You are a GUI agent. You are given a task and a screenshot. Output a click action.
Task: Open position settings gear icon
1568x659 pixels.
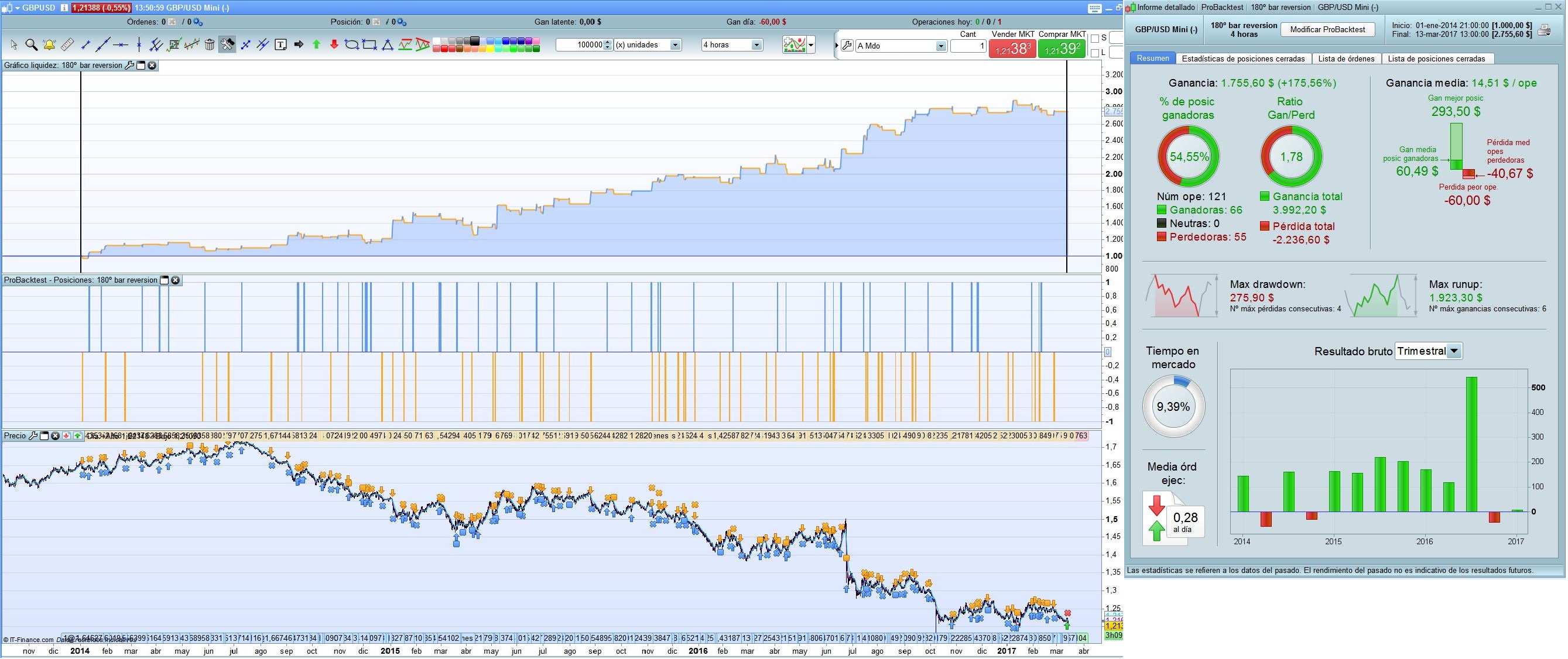click(x=402, y=22)
